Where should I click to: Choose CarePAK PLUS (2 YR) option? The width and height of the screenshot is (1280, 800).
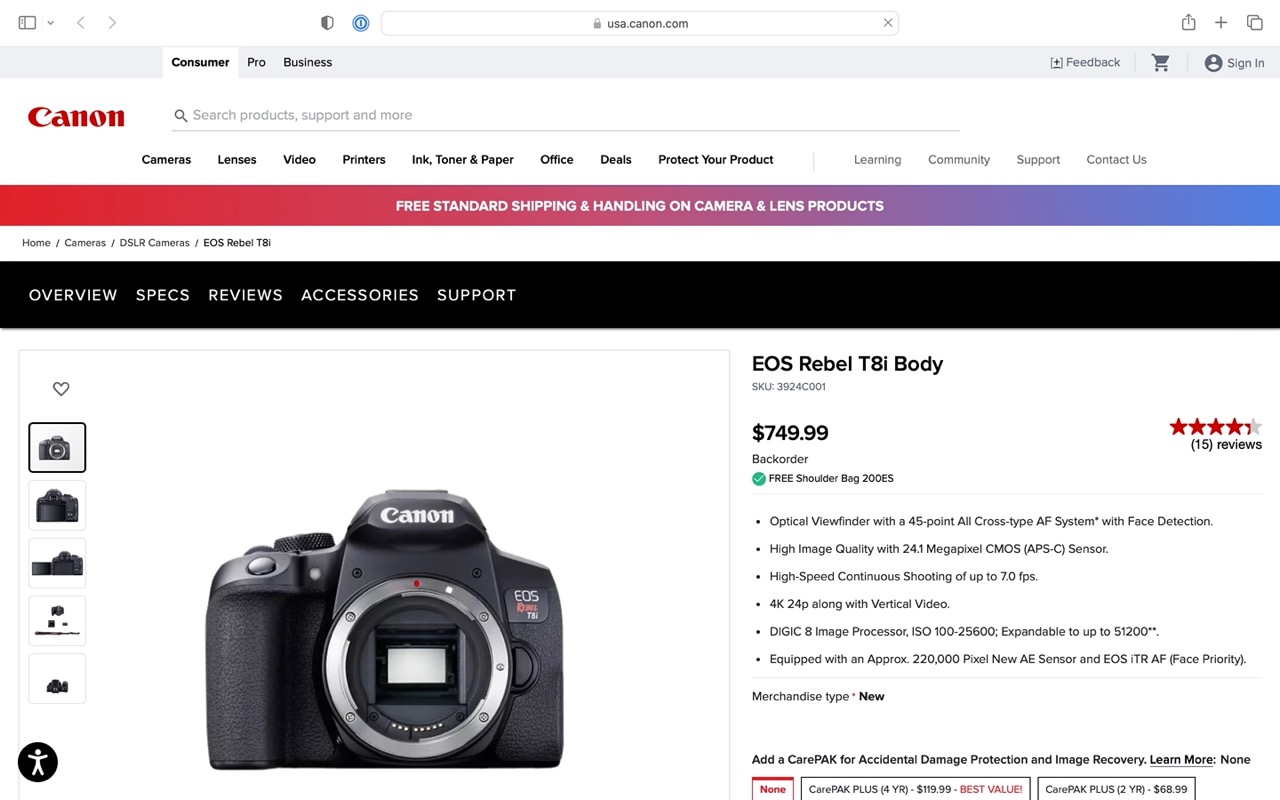1116,789
